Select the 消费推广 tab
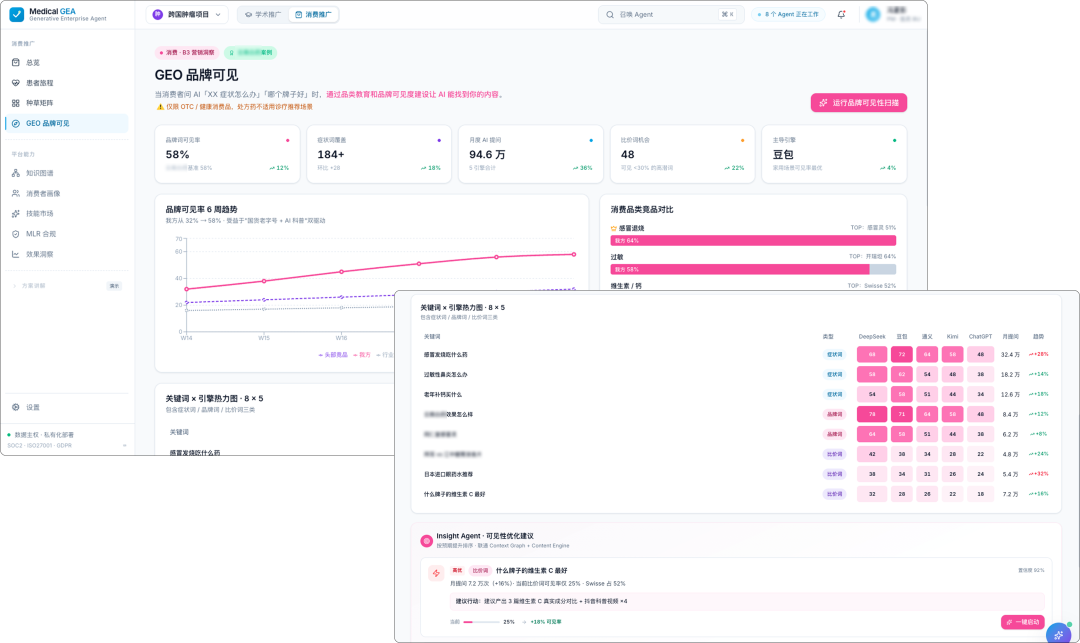 [x=313, y=14]
